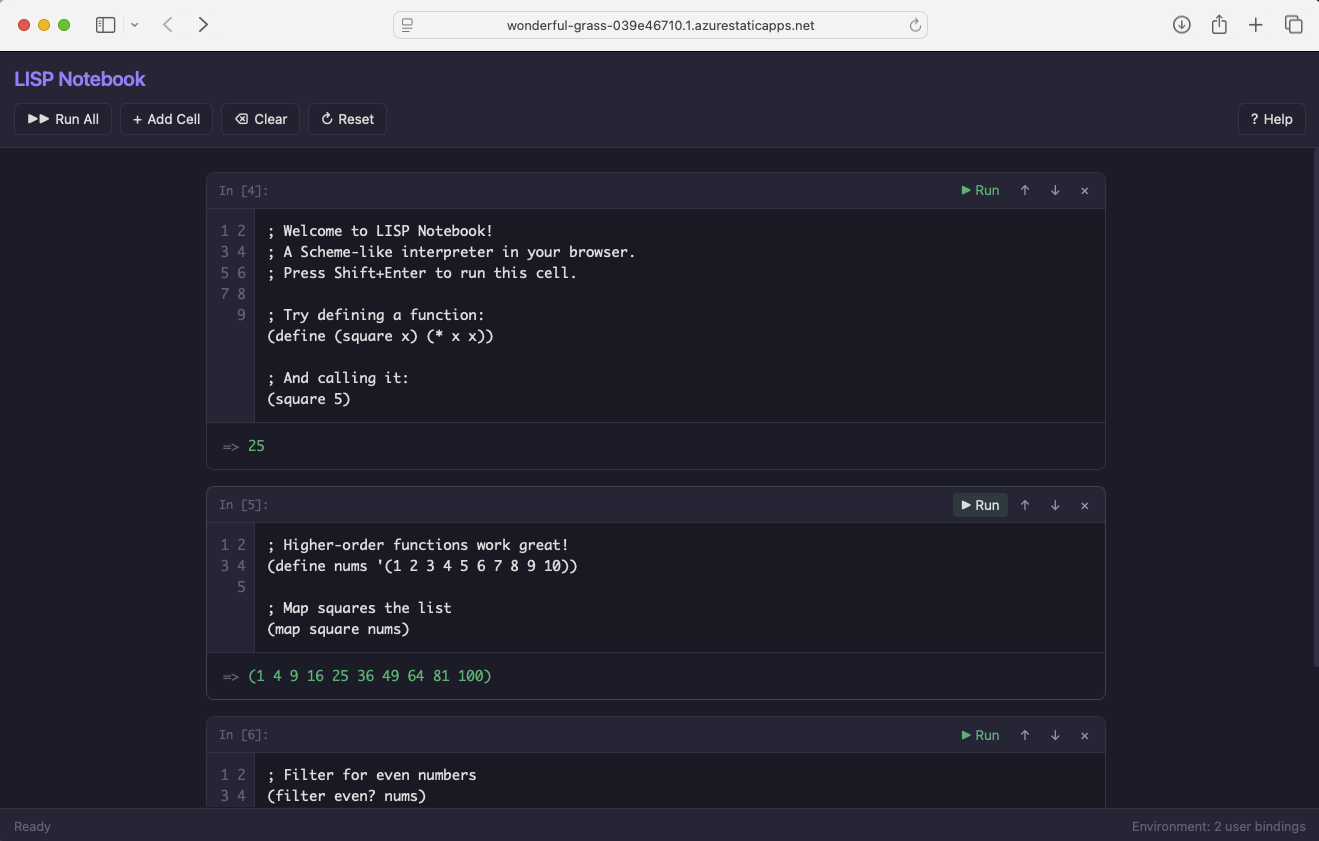Move the In [5] cell down
This screenshot has height=841, width=1319.
coord(1055,505)
